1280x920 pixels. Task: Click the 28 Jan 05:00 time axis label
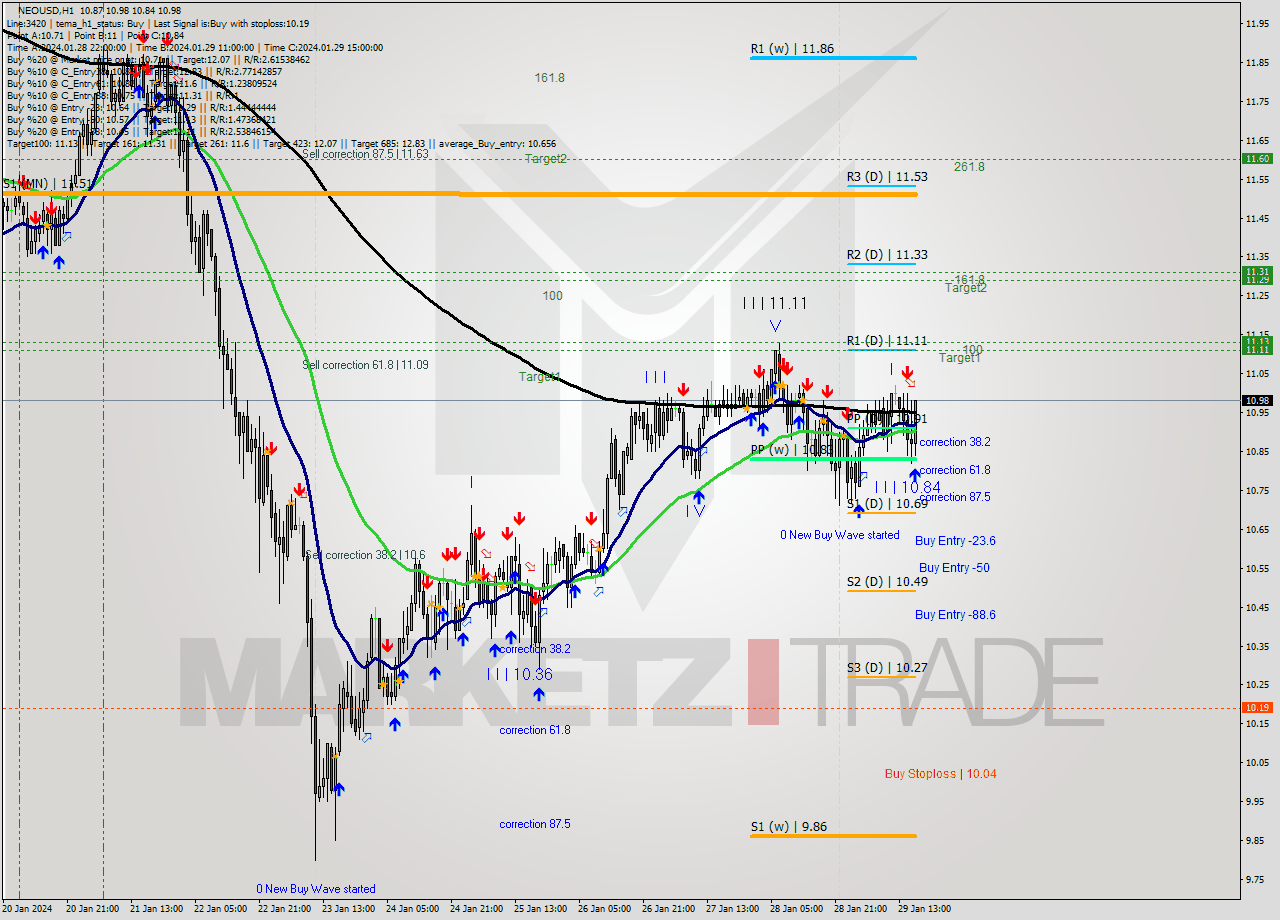click(x=798, y=909)
